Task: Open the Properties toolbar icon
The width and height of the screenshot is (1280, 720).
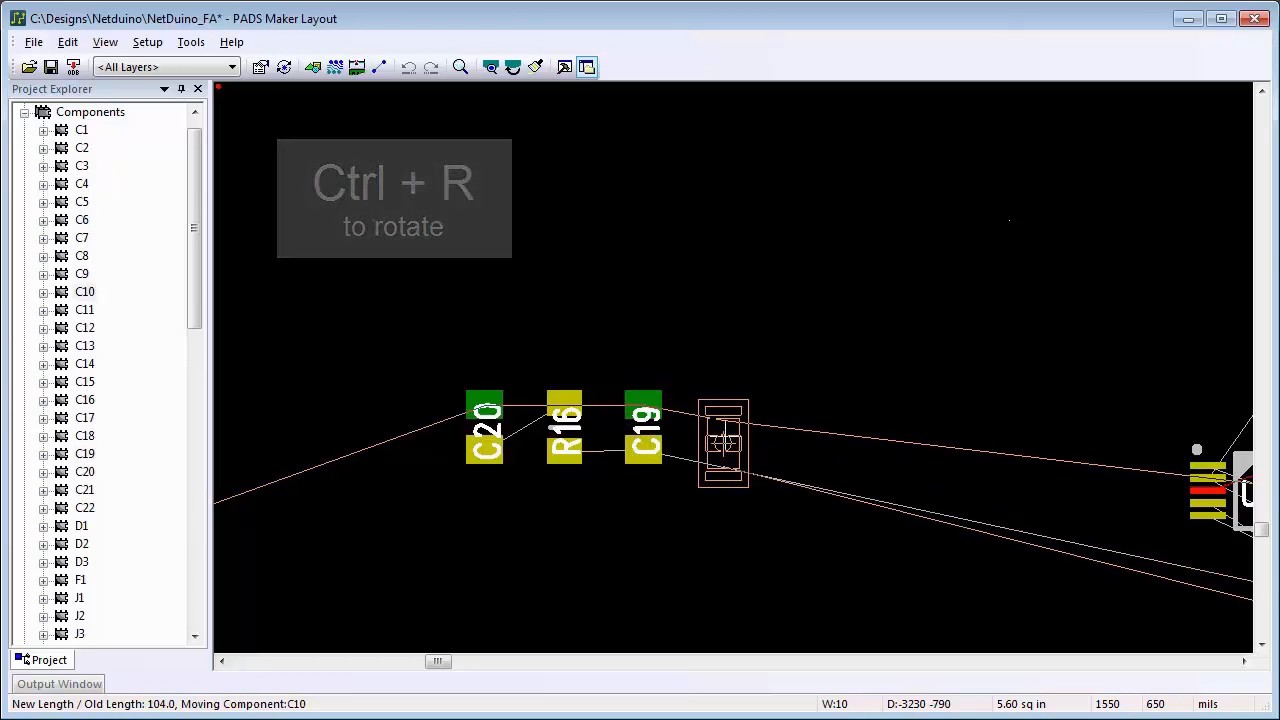Action: (x=261, y=67)
